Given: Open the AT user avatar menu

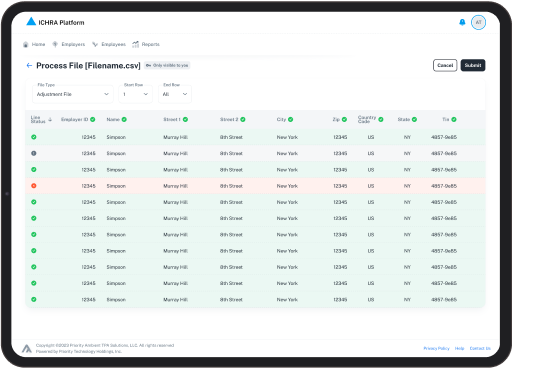Looking at the screenshot, I should point(478,22).
